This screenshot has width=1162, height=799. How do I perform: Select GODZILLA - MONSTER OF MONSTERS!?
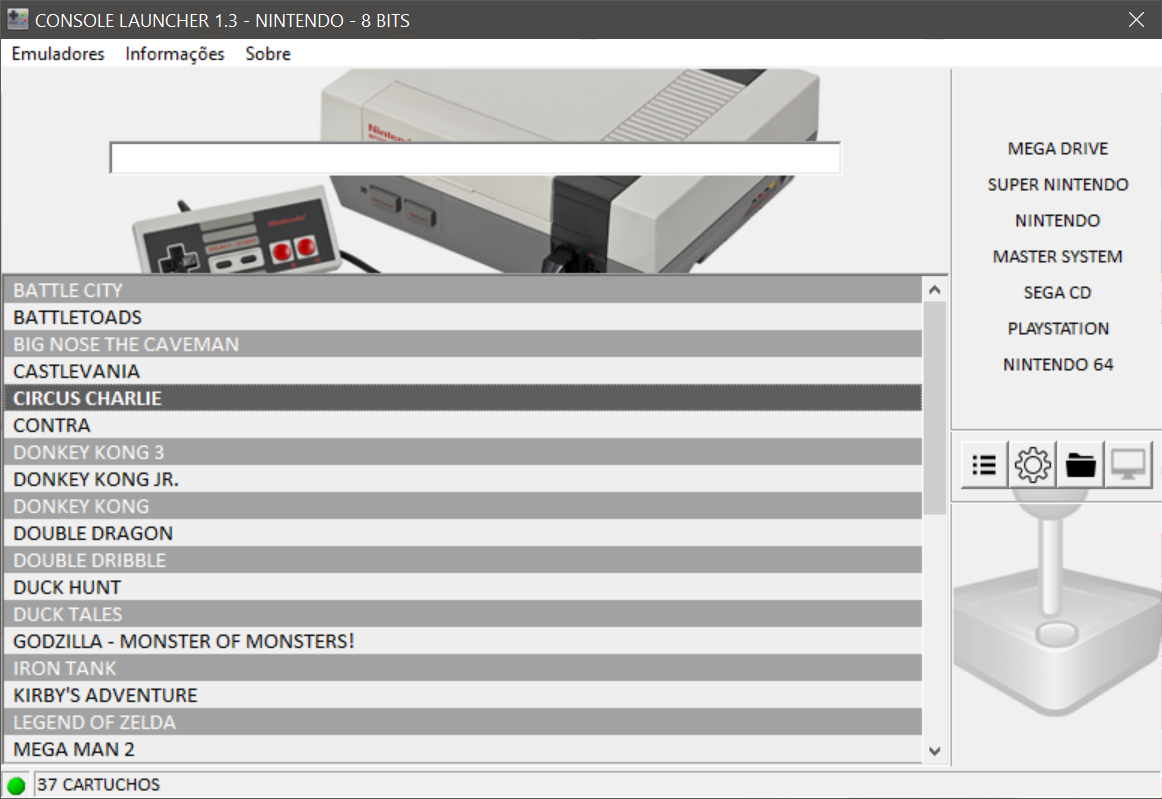click(463, 641)
